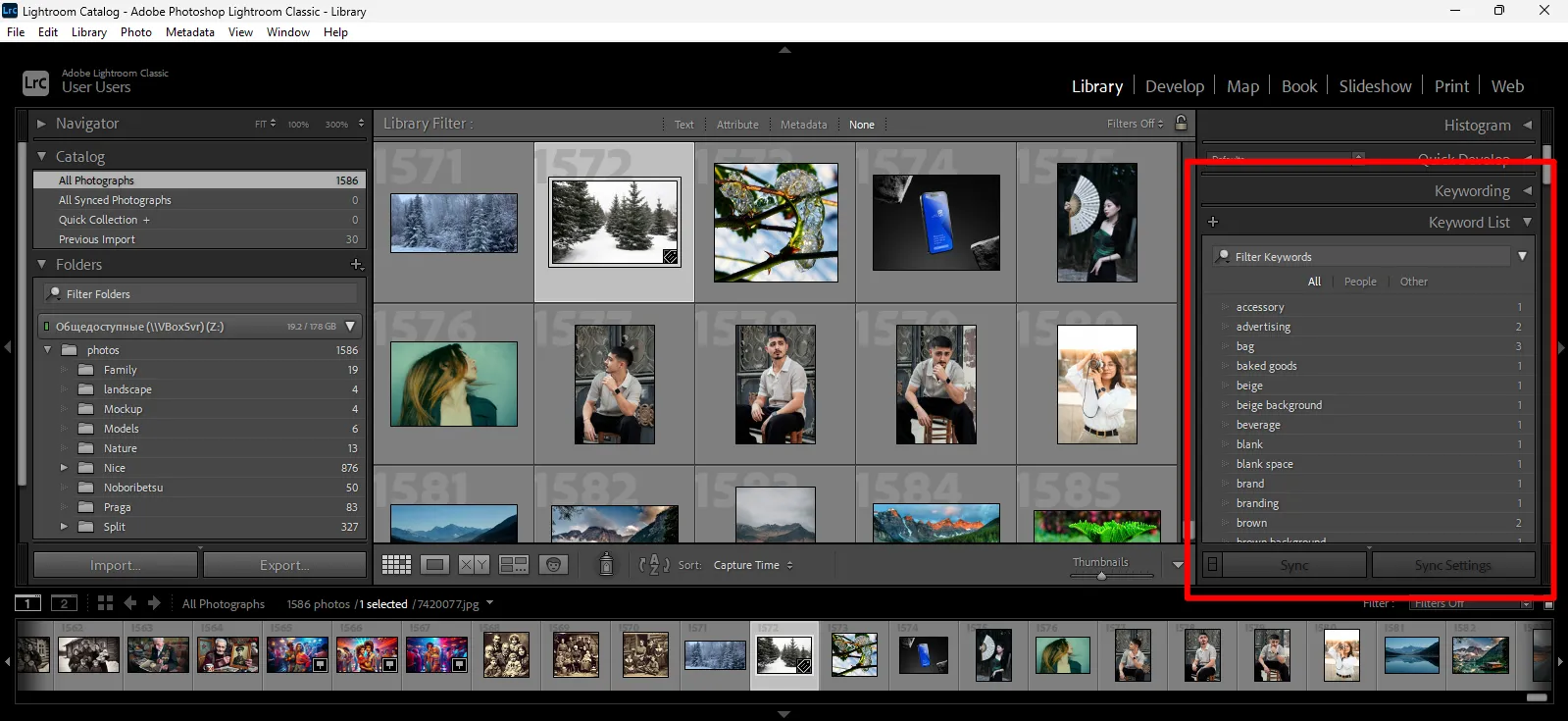Click the Sync Settings button
The width and height of the screenshot is (1568, 721).
pyautogui.click(x=1453, y=565)
